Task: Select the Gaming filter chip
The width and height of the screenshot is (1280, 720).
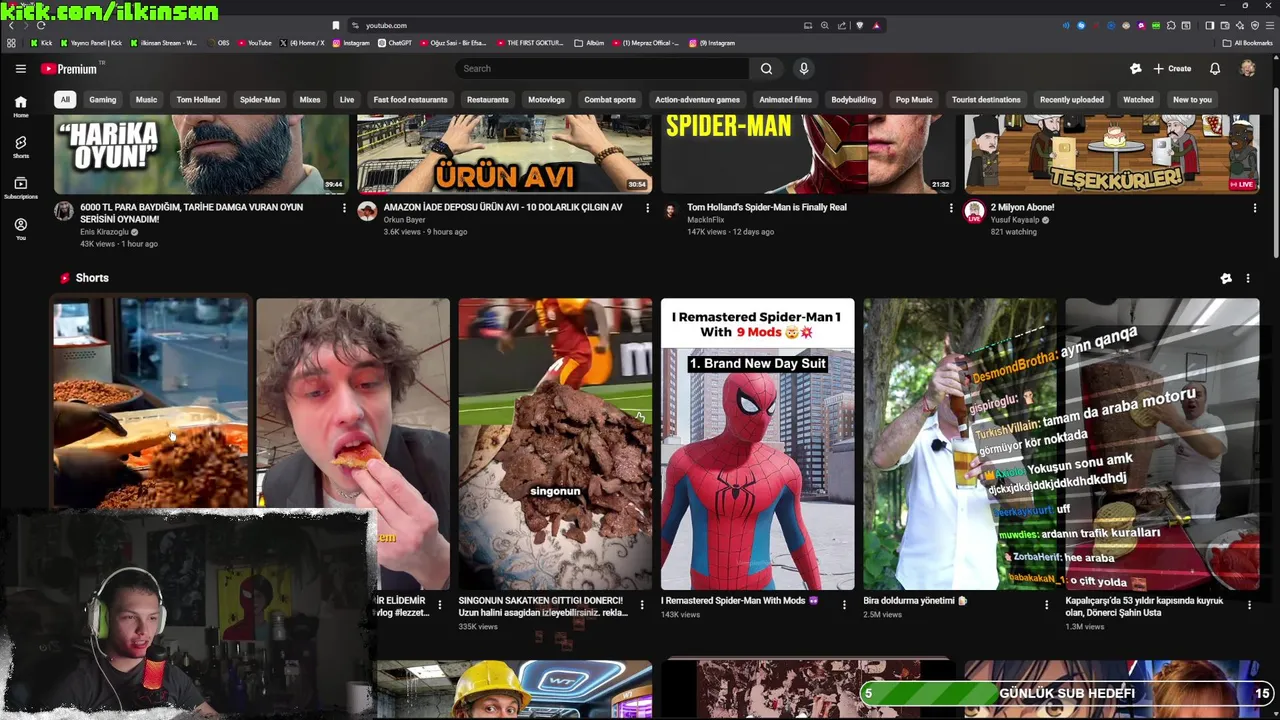Action: click(x=103, y=100)
